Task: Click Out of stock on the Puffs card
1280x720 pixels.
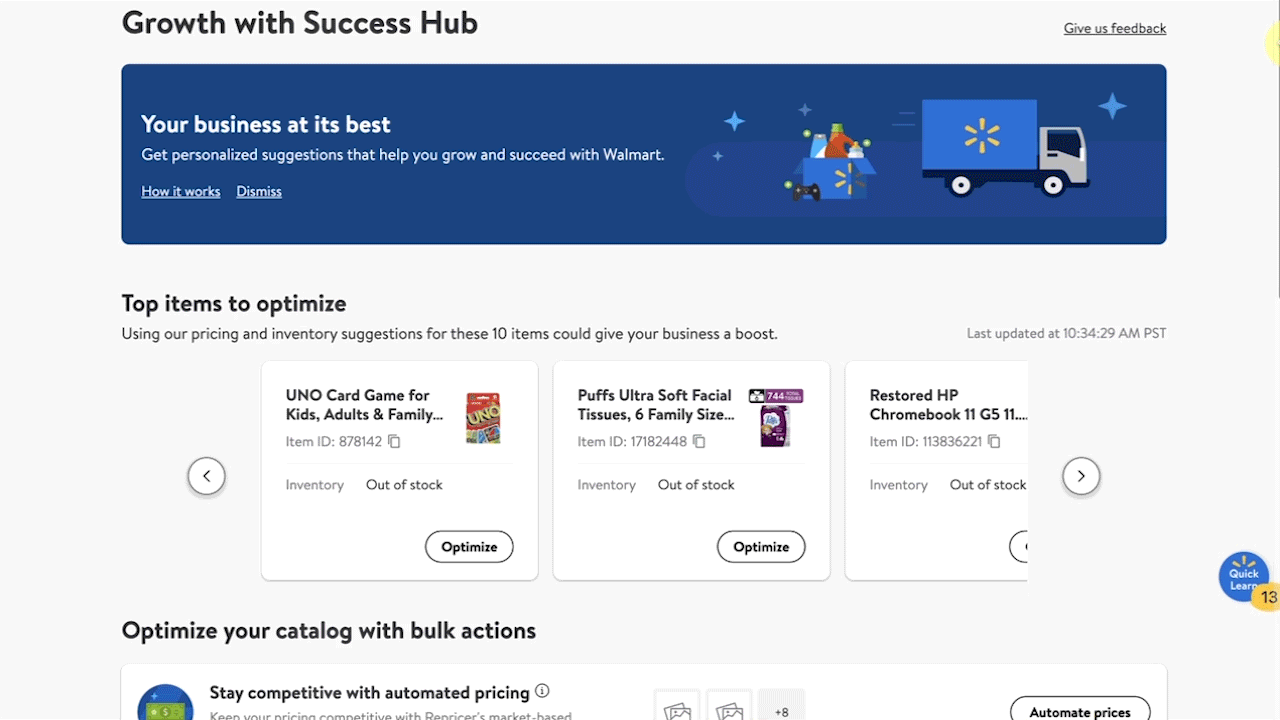Action: point(696,485)
